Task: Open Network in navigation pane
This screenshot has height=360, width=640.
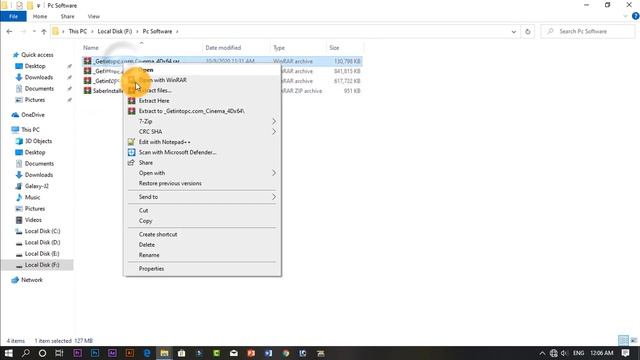Action: 32,280
